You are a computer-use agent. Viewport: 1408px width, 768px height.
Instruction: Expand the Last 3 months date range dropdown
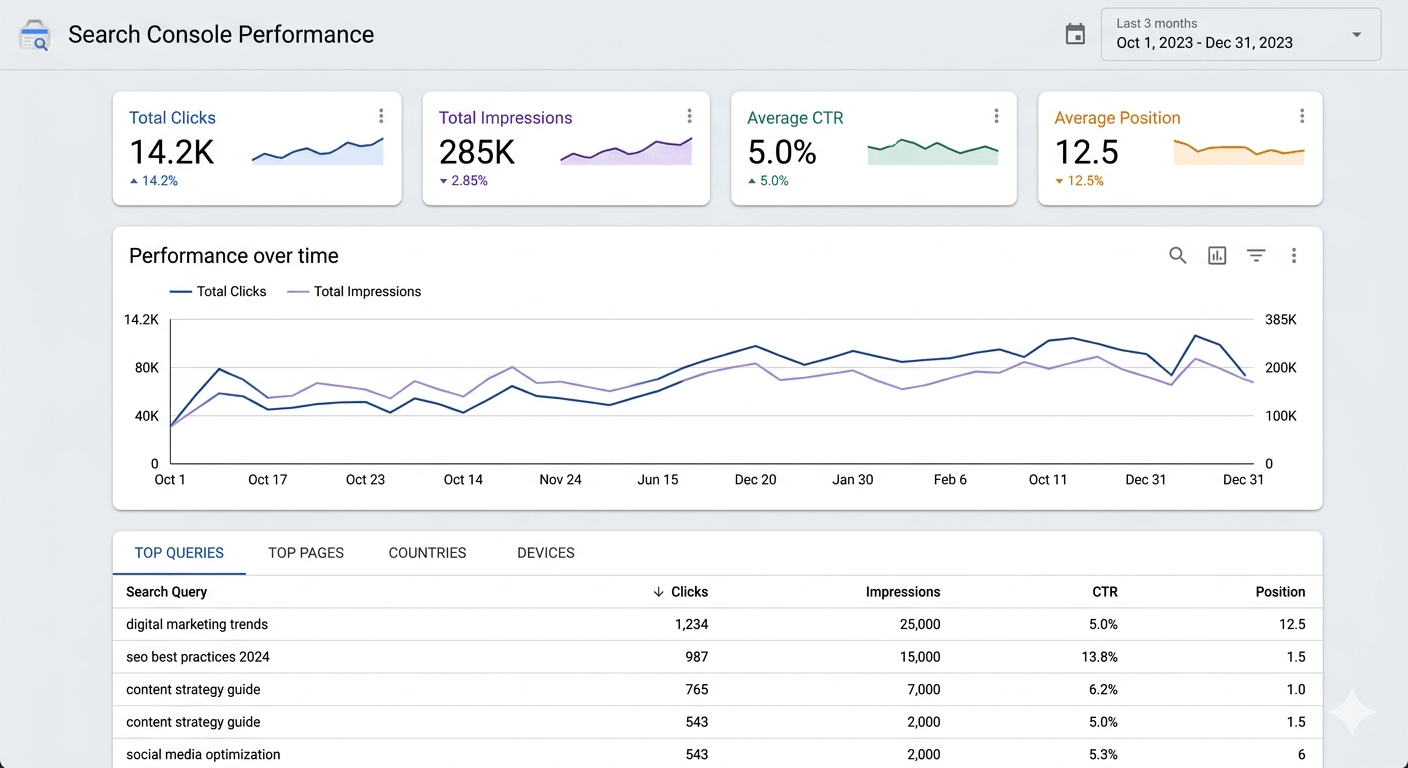click(1240, 34)
